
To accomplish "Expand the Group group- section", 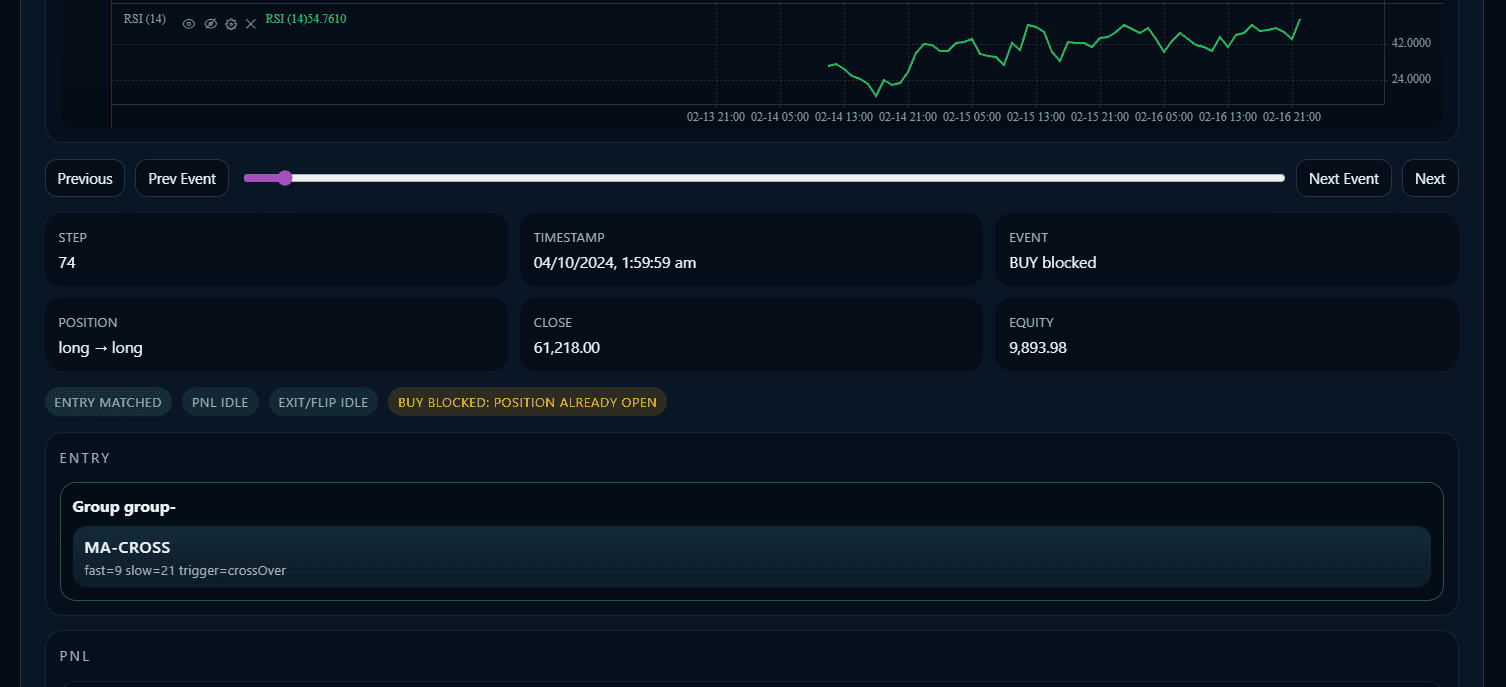I will tap(124, 507).
